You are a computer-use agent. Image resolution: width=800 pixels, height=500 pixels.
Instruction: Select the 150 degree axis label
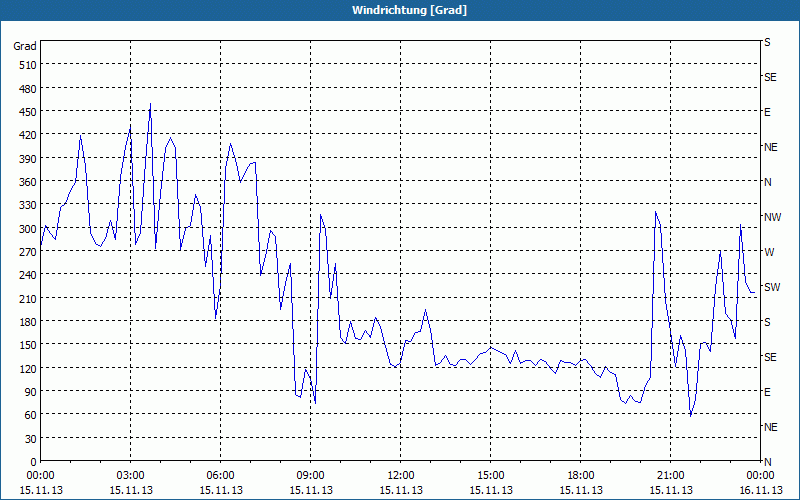pos(29,345)
